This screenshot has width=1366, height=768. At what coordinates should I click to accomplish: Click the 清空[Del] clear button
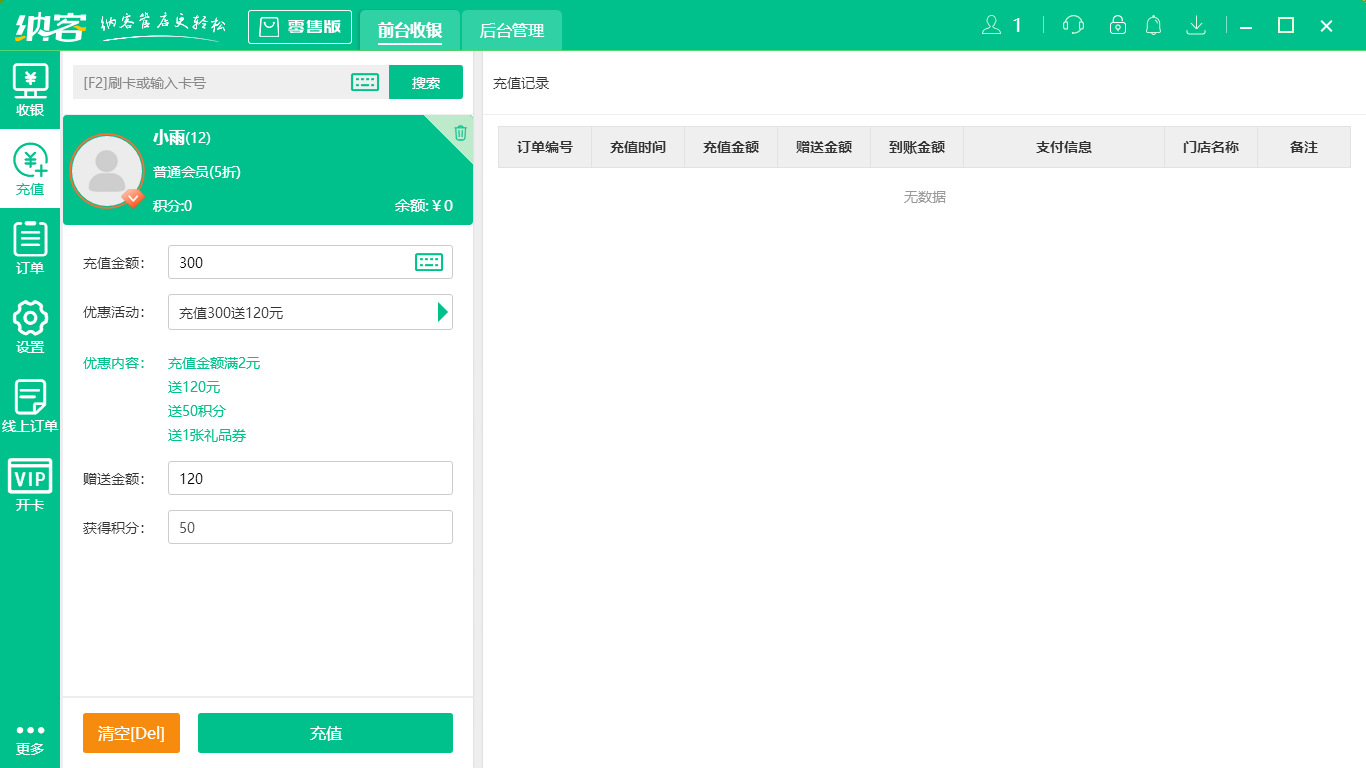(x=131, y=733)
